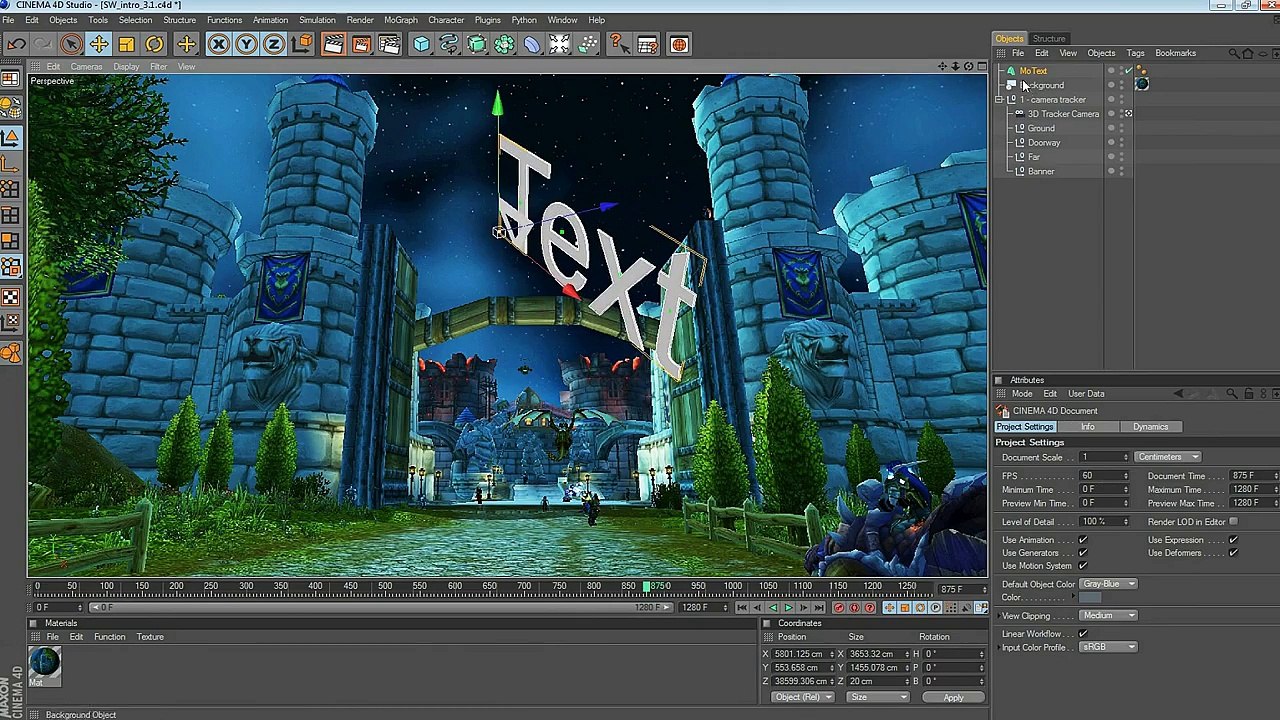Image resolution: width=1280 pixels, height=720 pixels.
Task: Open the View Clipping dropdown
Action: point(1108,616)
